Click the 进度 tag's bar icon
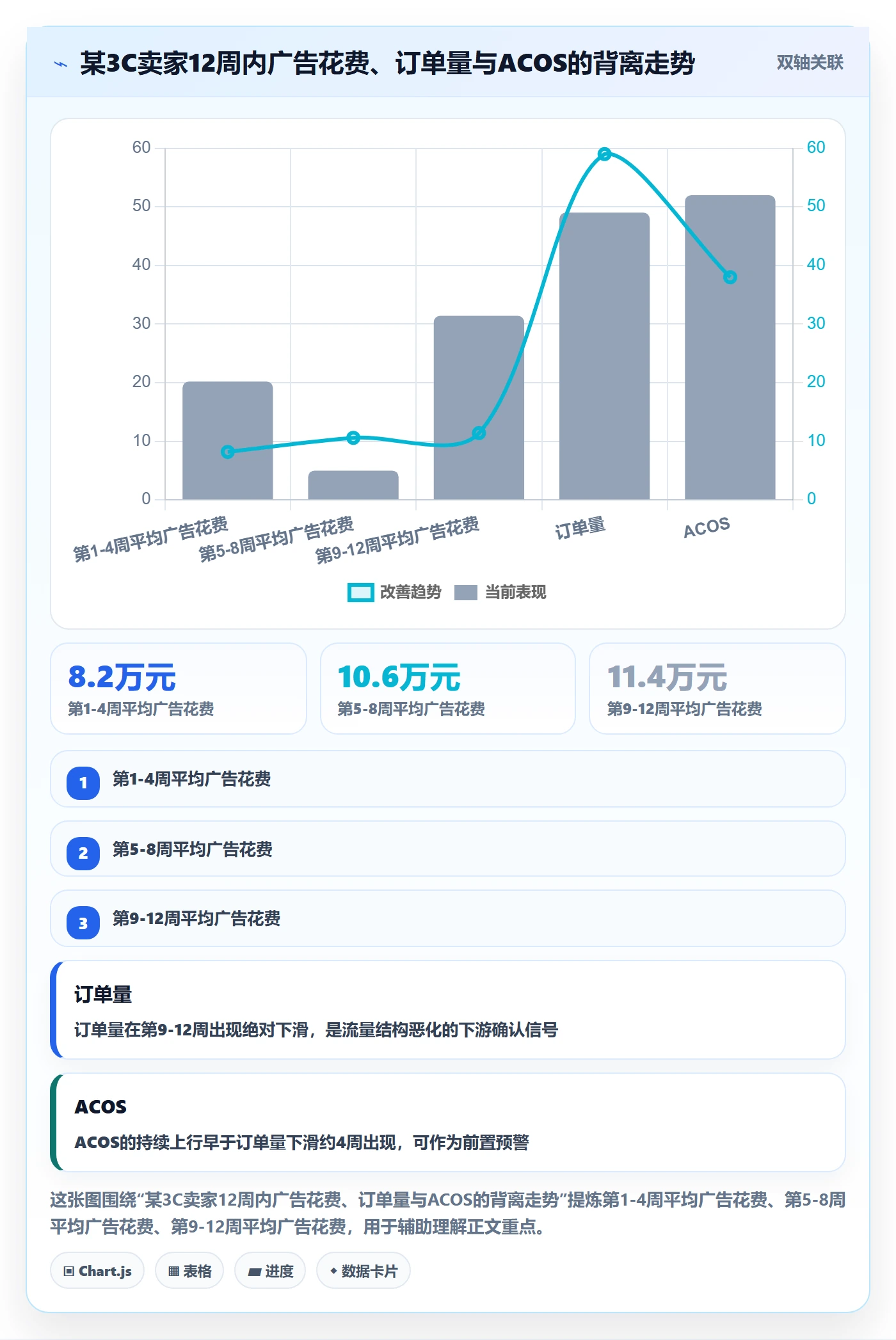The width and height of the screenshot is (896, 1340). [254, 1272]
